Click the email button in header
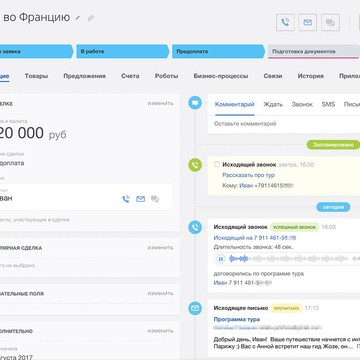The width and height of the screenshot is (360, 360). point(307,22)
